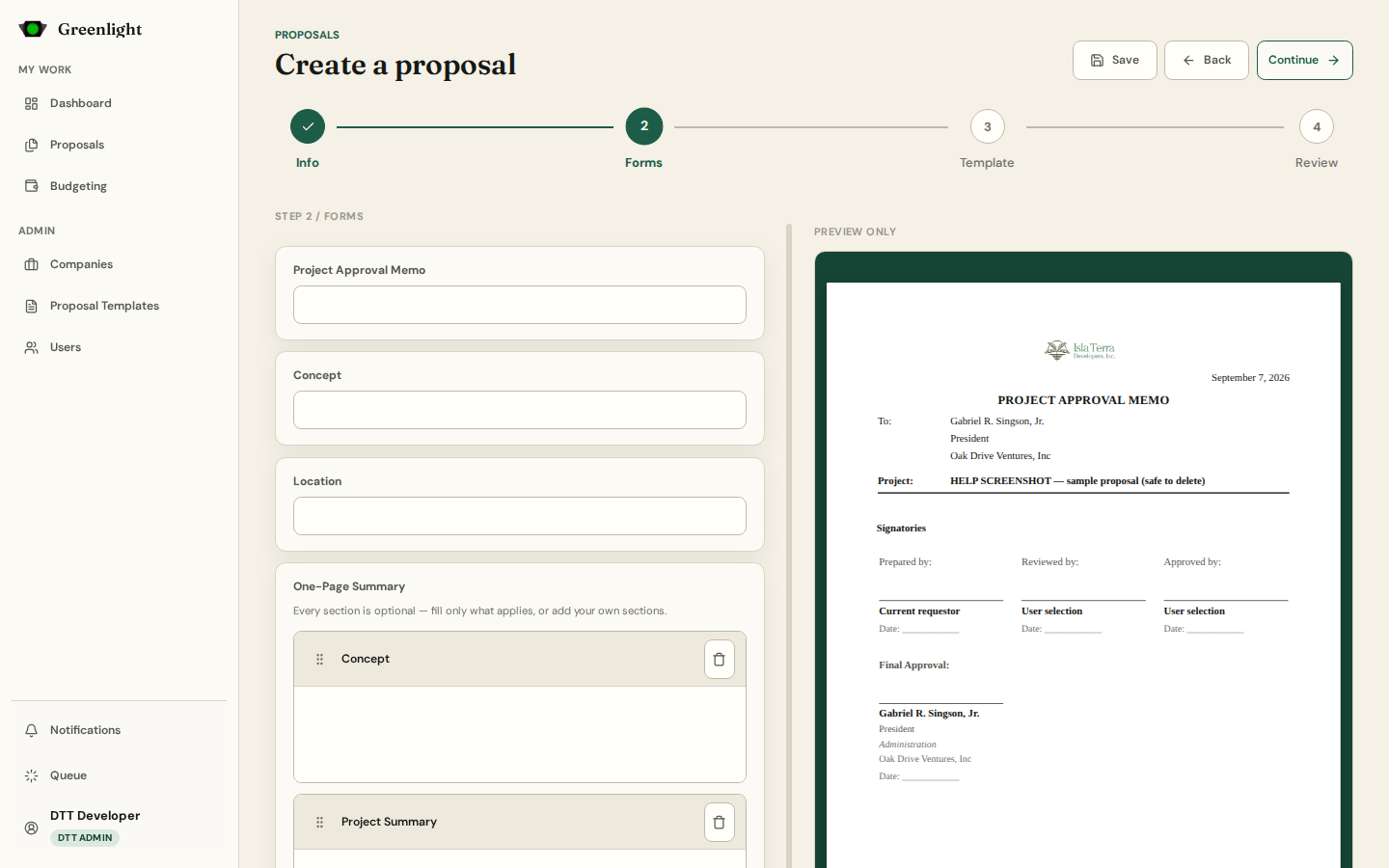The height and width of the screenshot is (868, 1389).
Task: Jump to step 4 Review
Action: coord(1317,126)
